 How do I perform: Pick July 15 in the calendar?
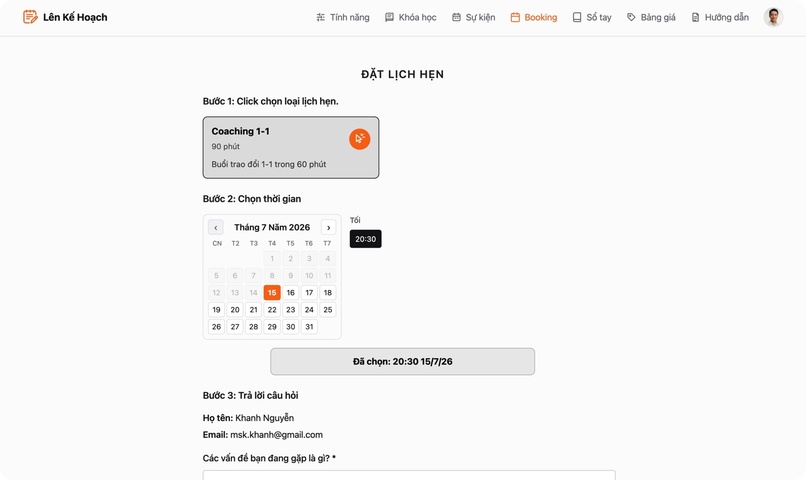(272, 292)
